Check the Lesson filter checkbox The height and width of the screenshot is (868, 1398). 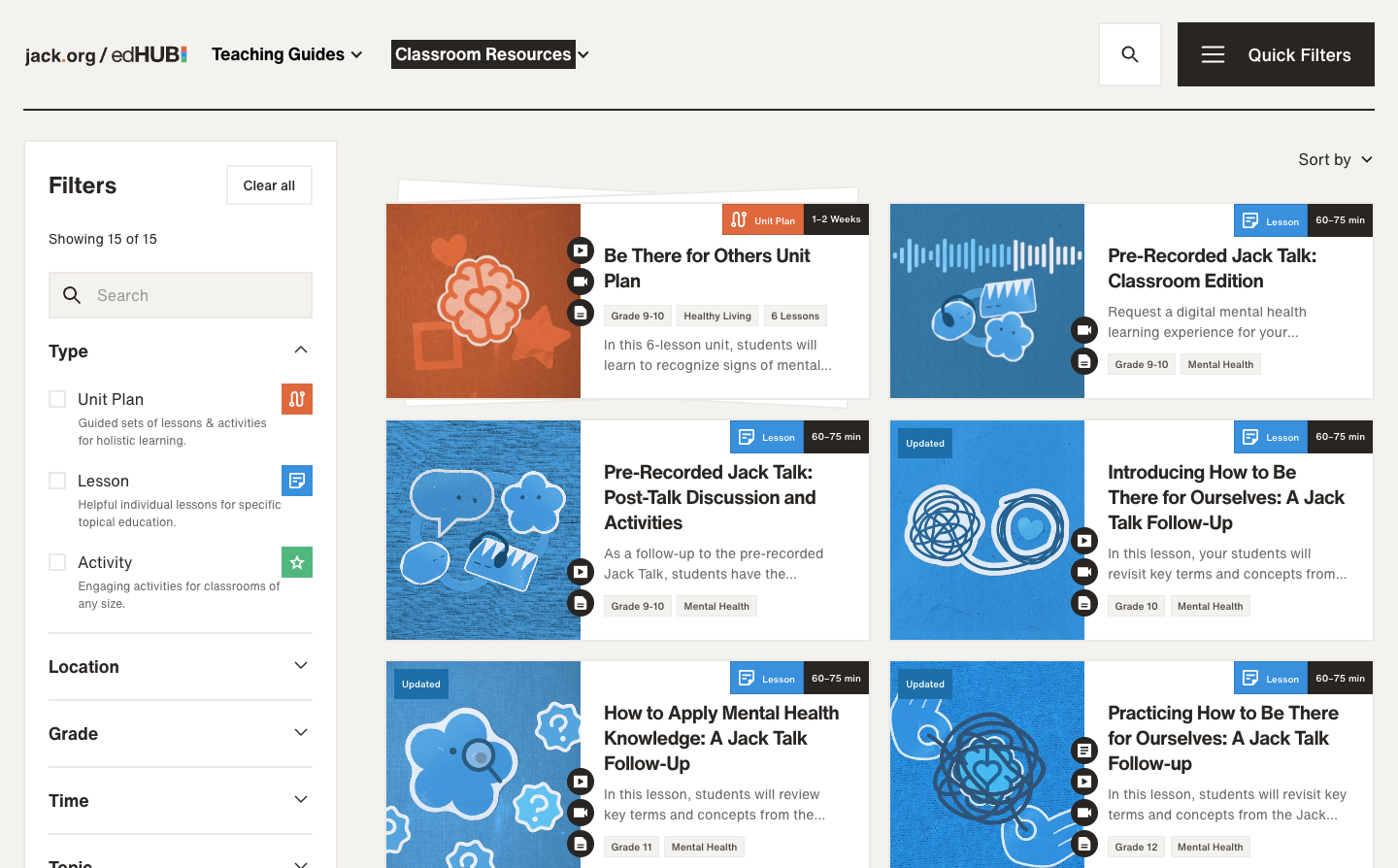(57, 481)
